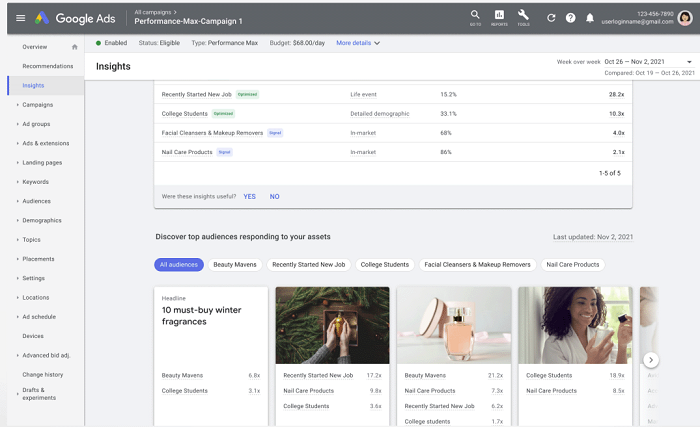Open the help question mark icon
The height and width of the screenshot is (427, 700).
pyautogui.click(x=571, y=18)
